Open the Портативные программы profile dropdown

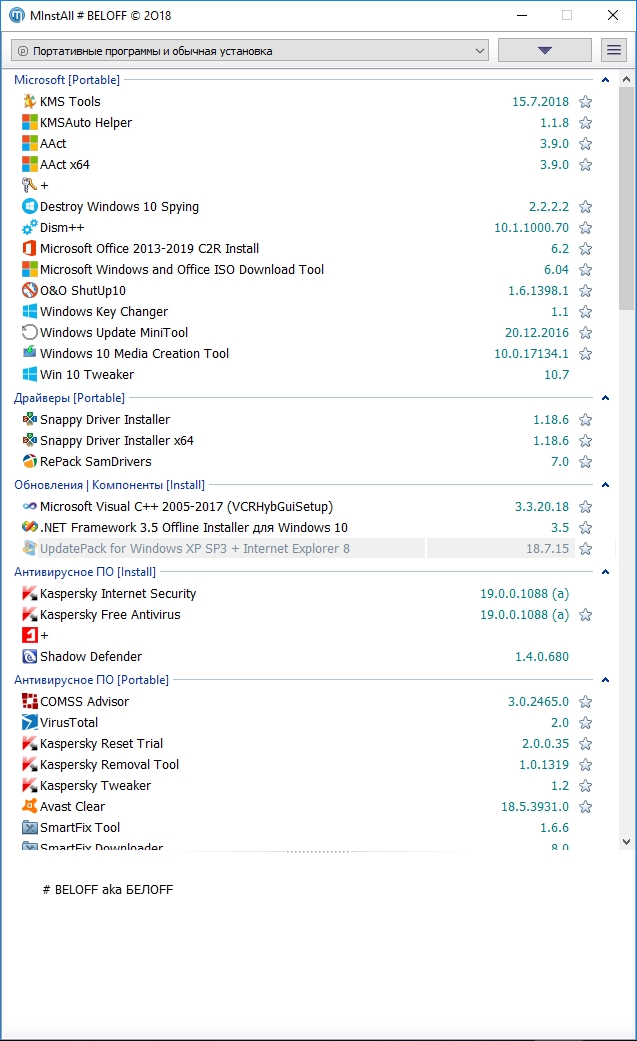250,50
